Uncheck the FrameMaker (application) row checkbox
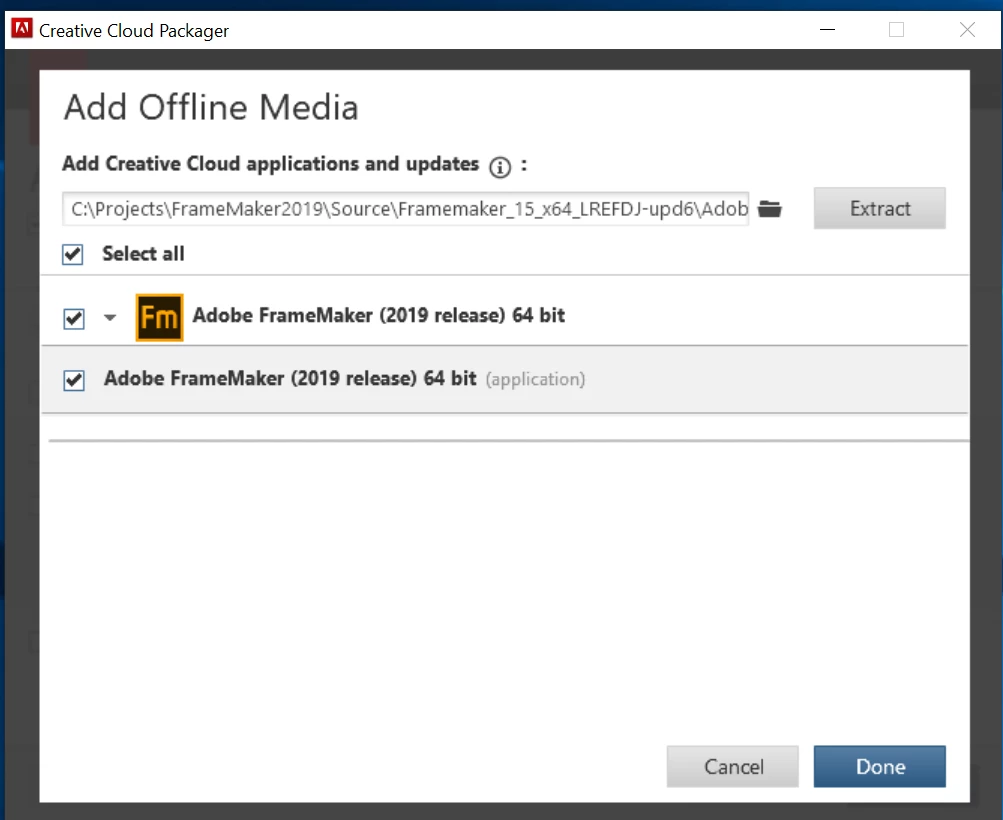 [74, 380]
